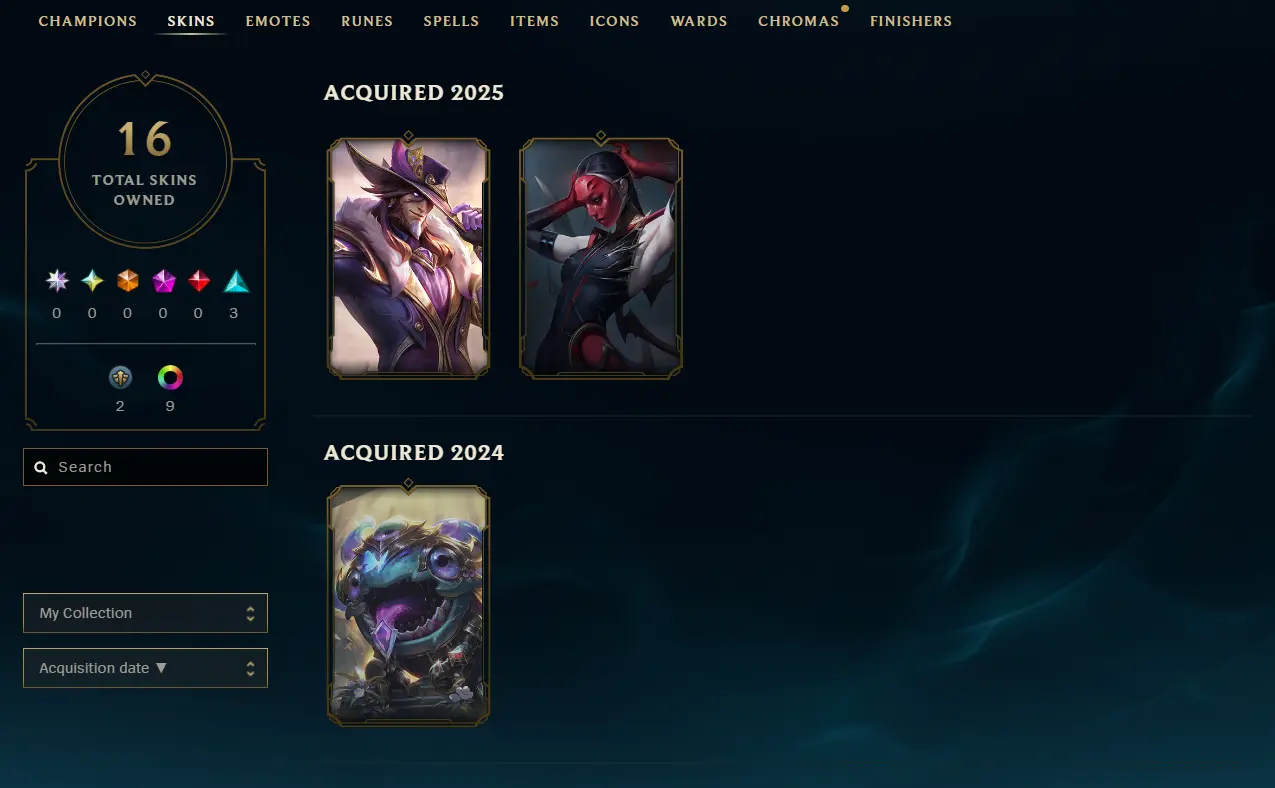Viewport: 1275px width, 788px height.
Task: Click the search magnifier icon
Action: 41,467
